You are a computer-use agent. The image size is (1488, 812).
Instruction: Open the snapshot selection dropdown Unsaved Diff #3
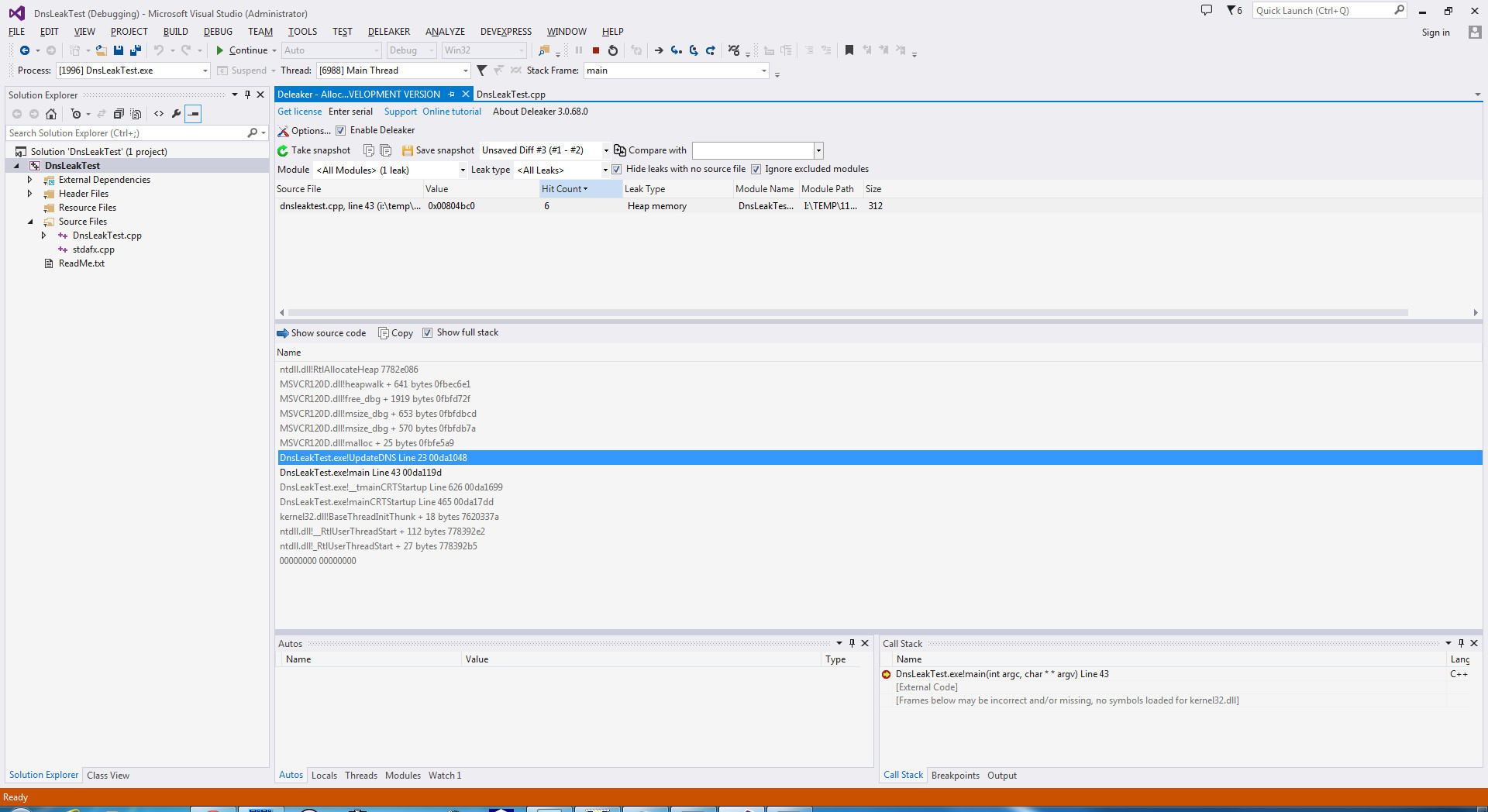545,150
